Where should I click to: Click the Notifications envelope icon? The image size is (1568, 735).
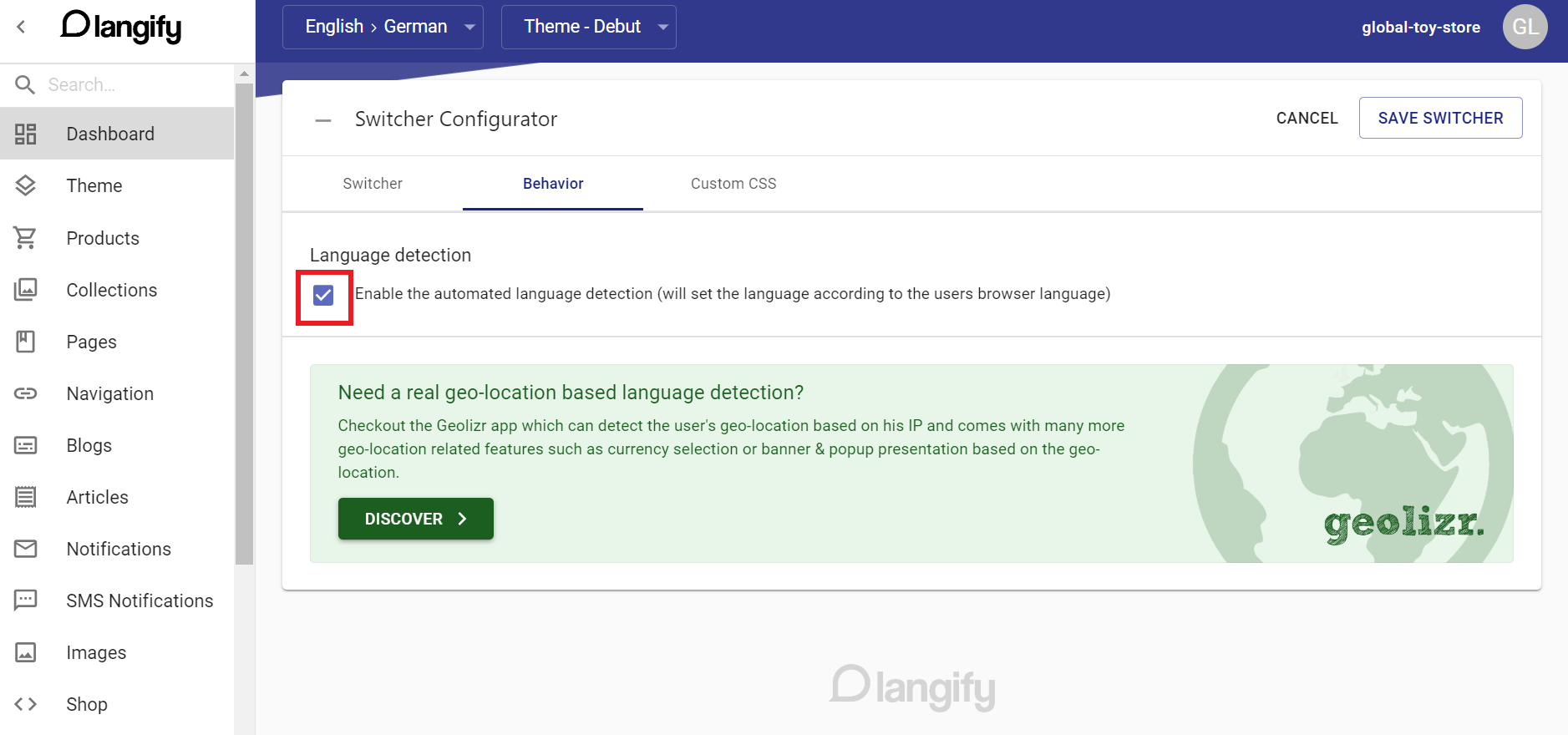pyautogui.click(x=25, y=549)
